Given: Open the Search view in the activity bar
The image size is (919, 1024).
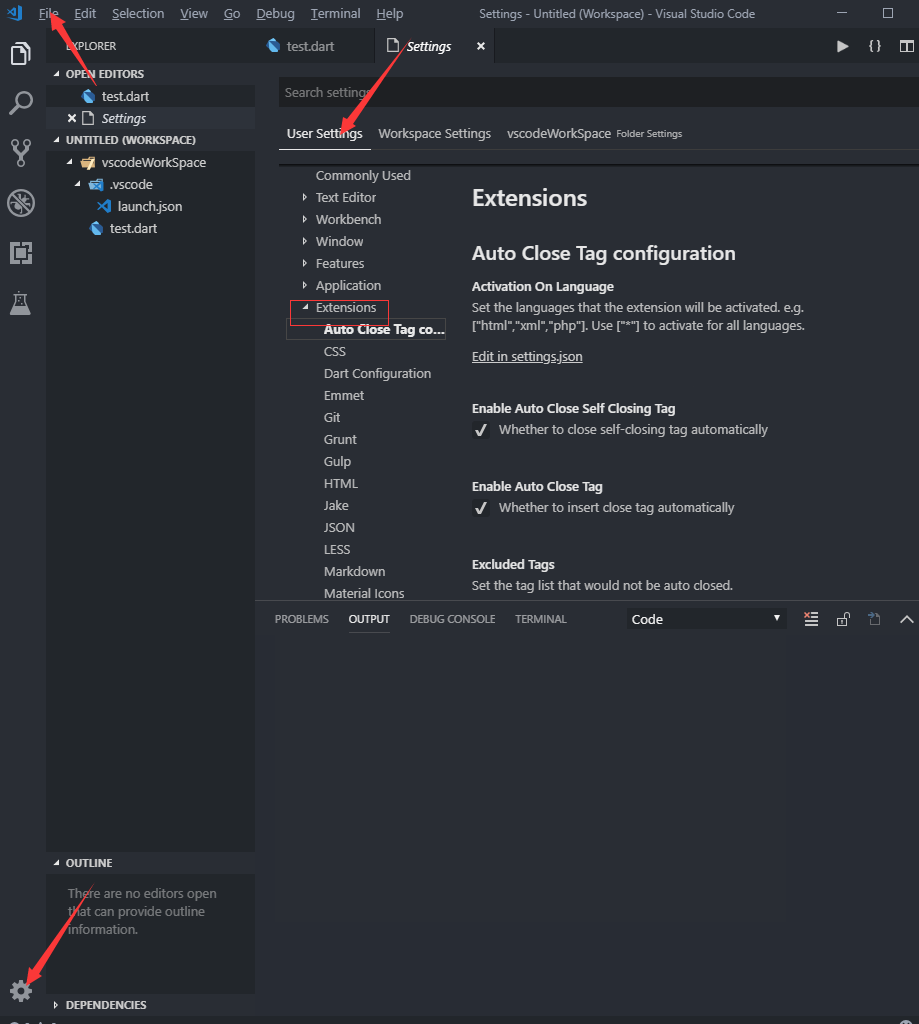Looking at the screenshot, I should tap(21, 103).
